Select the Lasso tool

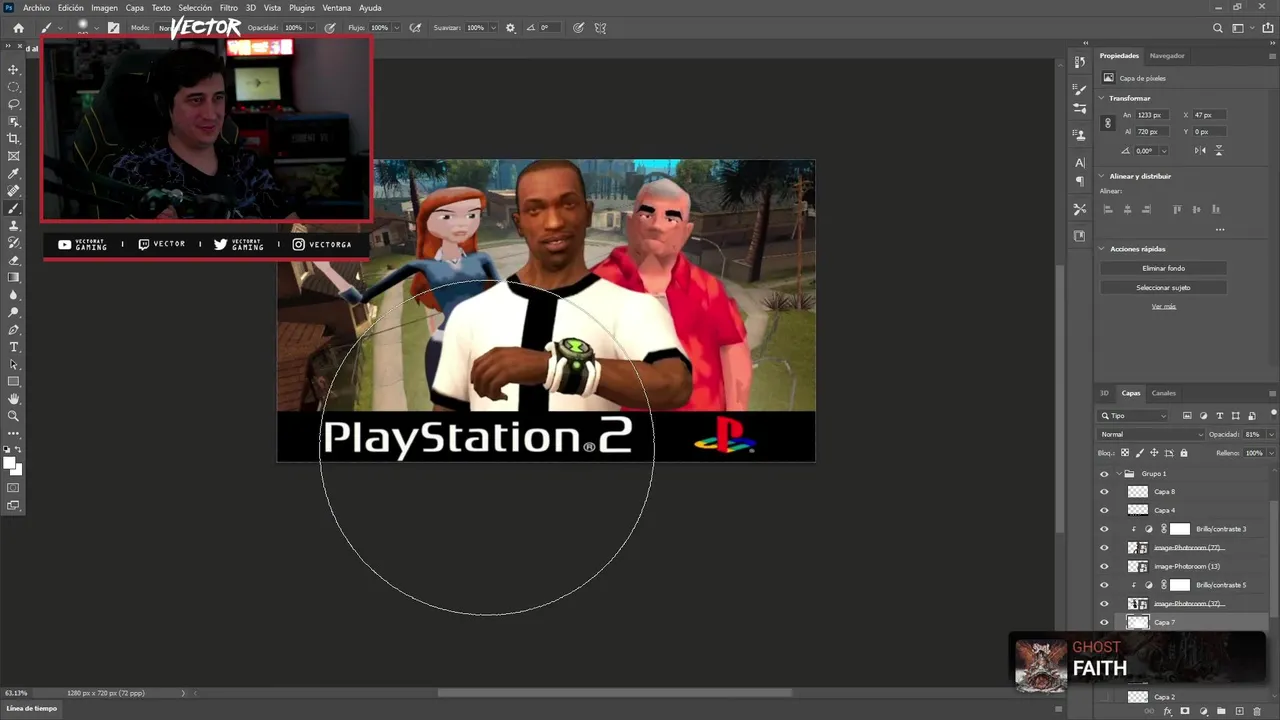click(x=14, y=104)
